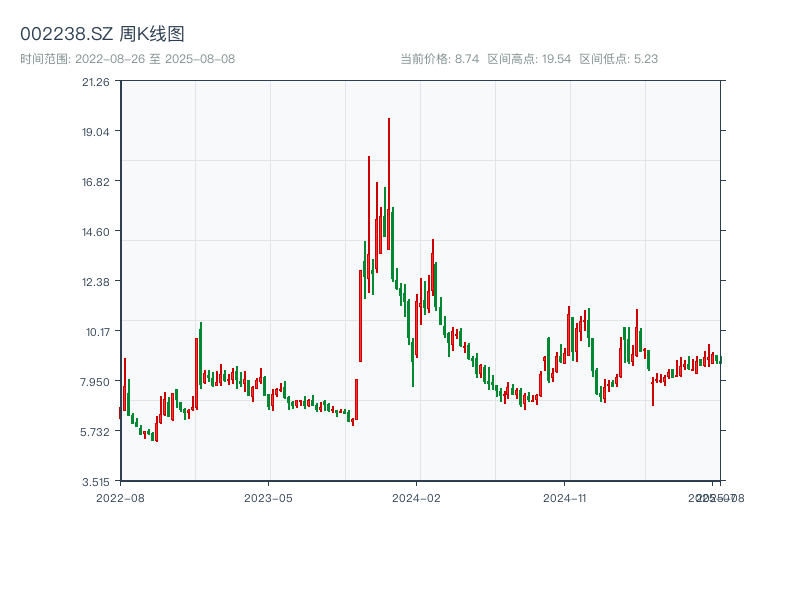This screenshot has height=600, width=800.
Task: Click the 2024-11 x-axis date label
Action: 564,498
